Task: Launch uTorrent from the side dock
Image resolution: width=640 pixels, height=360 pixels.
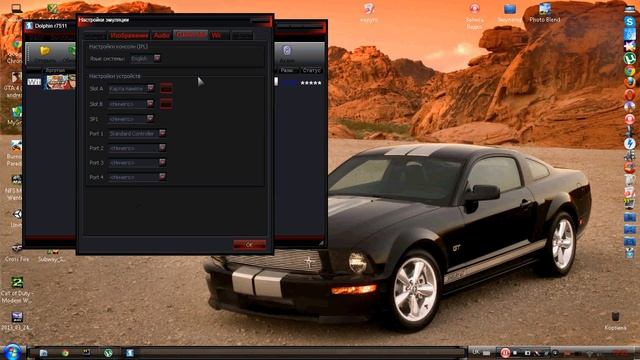Action: 630,58
